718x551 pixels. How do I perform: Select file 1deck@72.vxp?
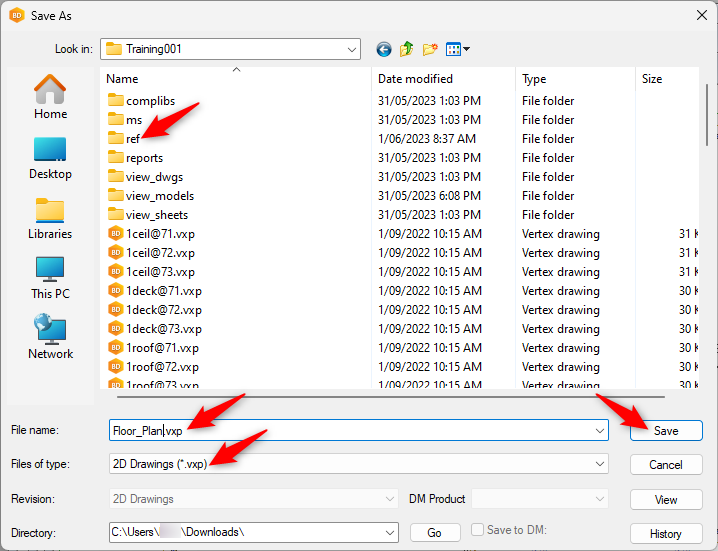(155, 310)
